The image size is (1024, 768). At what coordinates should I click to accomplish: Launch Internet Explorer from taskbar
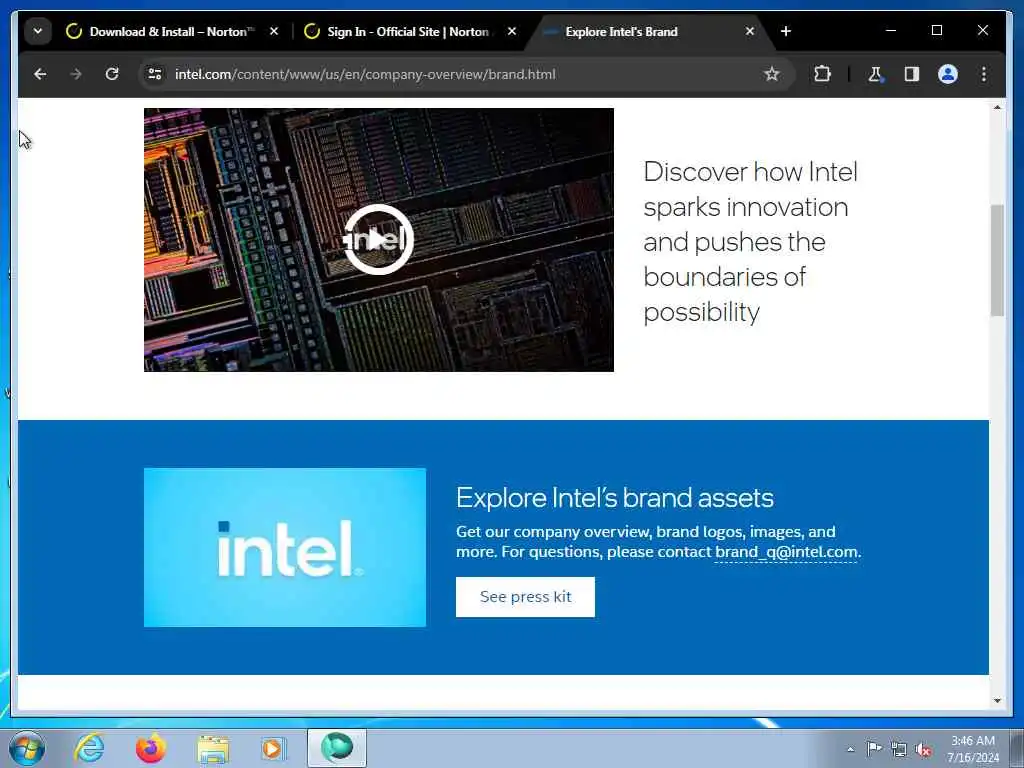(x=89, y=748)
